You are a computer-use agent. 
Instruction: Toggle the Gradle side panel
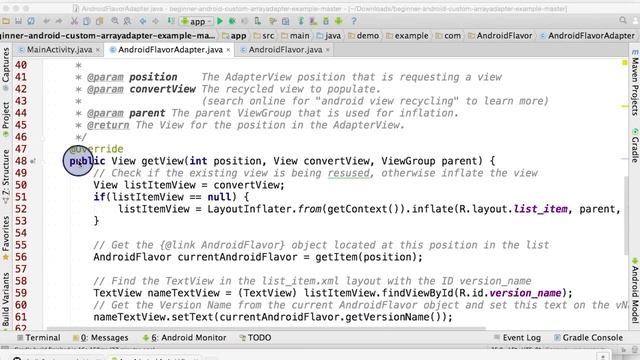(635, 145)
